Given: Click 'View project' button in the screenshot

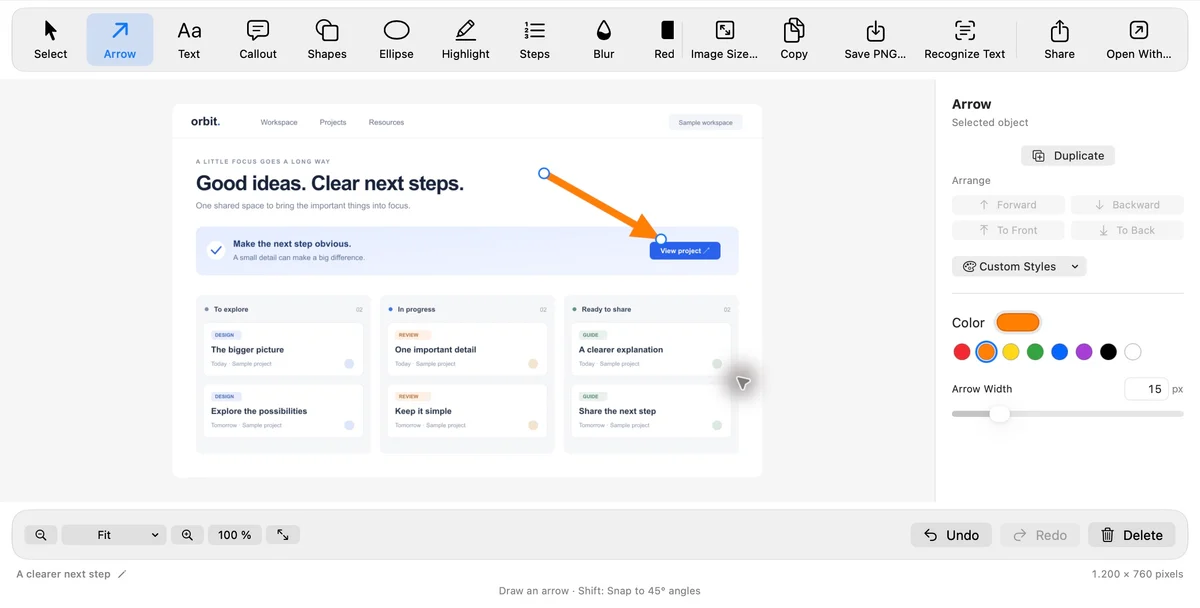Looking at the screenshot, I should pyautogui.click(x=685, y=251).
